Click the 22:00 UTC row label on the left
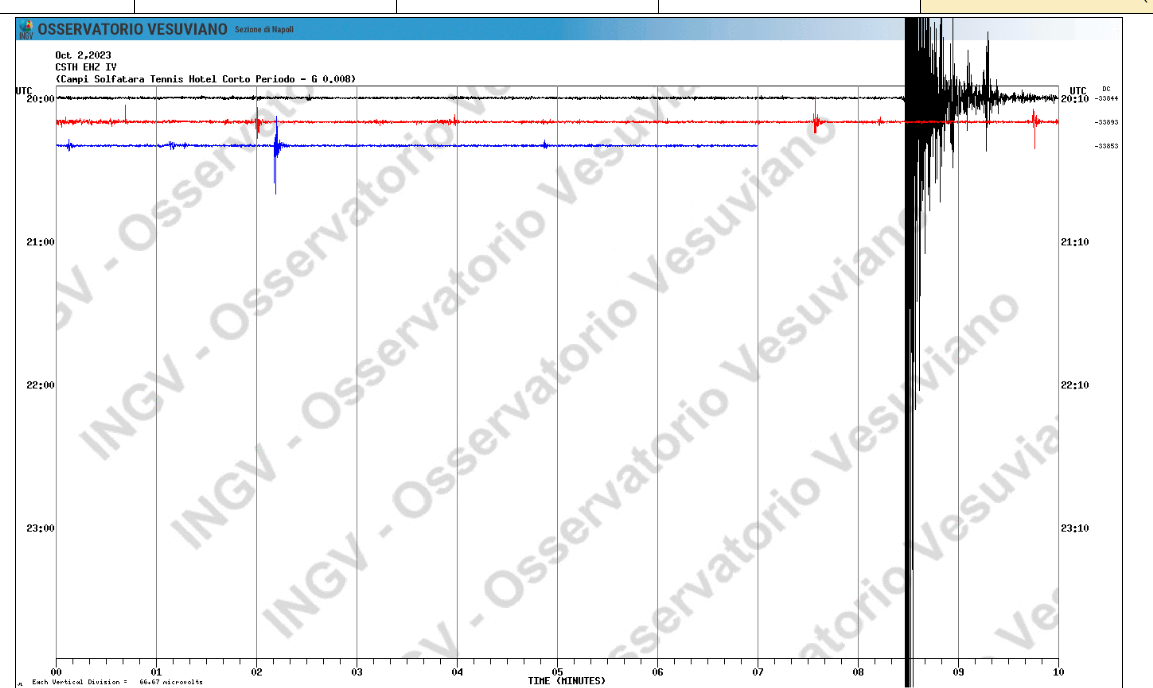Viewport: 1153px width, 688px height. (x=40, y=385)
